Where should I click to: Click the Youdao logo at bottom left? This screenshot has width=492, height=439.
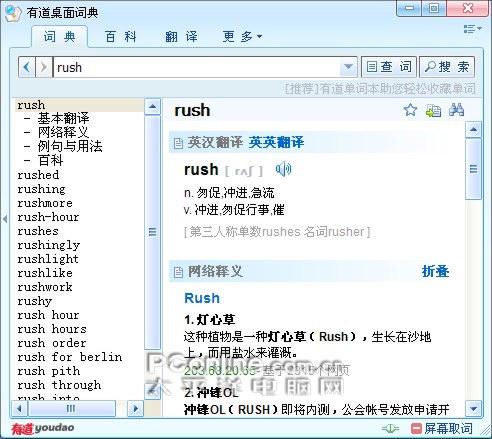click(x=42, y=428)
